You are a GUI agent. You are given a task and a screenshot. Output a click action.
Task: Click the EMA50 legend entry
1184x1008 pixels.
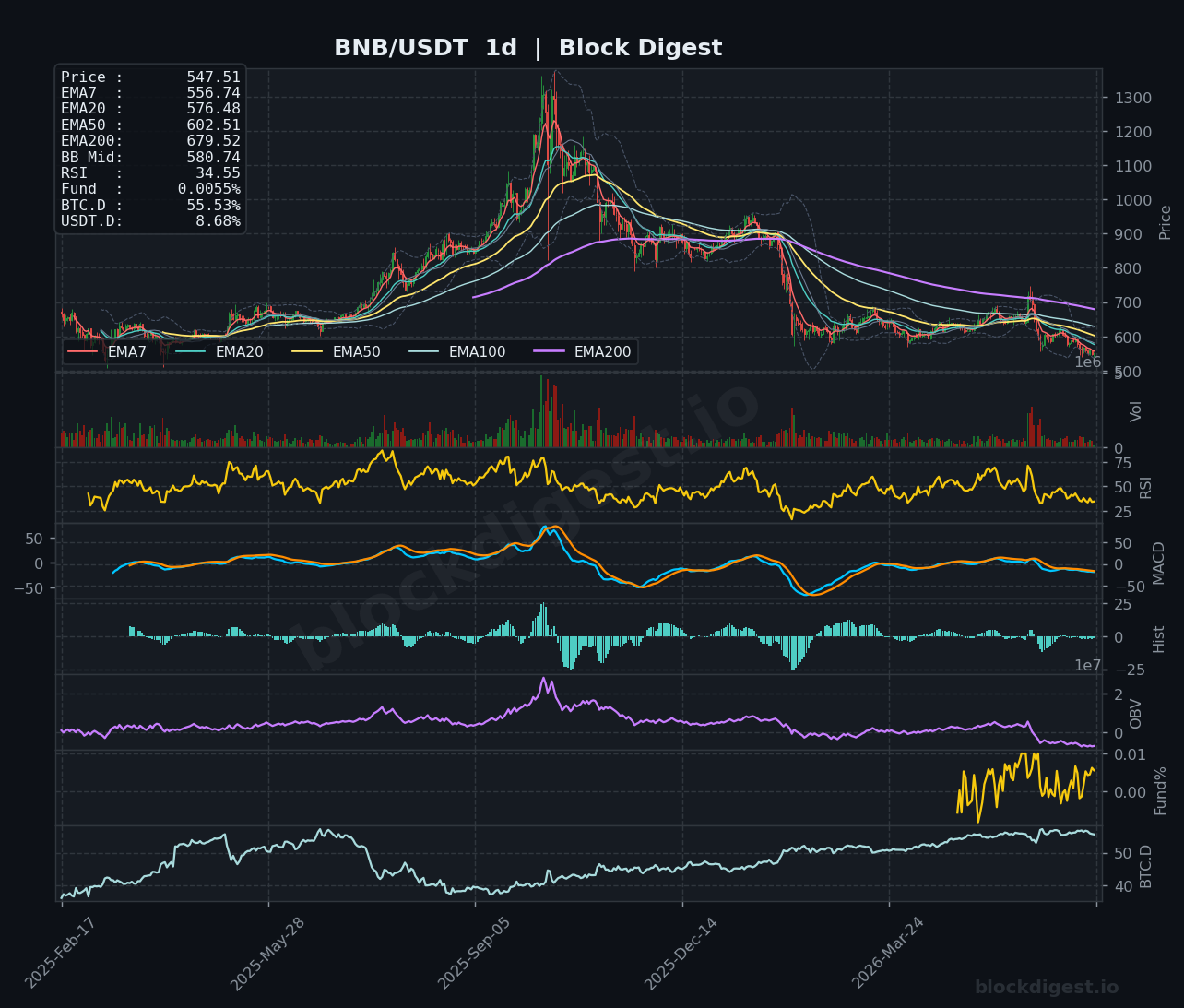click(x=336, y=351)
